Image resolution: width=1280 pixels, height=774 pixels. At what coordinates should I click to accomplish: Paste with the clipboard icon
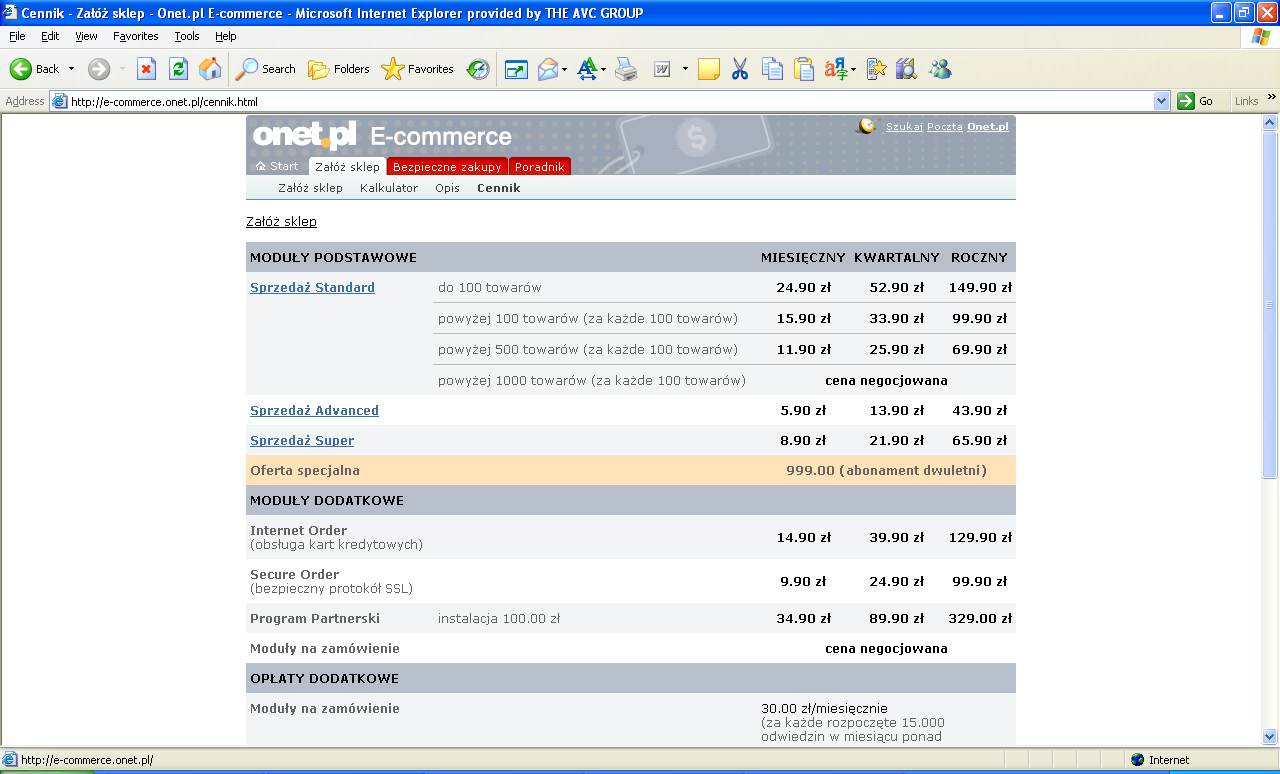[x=804, y=69]
